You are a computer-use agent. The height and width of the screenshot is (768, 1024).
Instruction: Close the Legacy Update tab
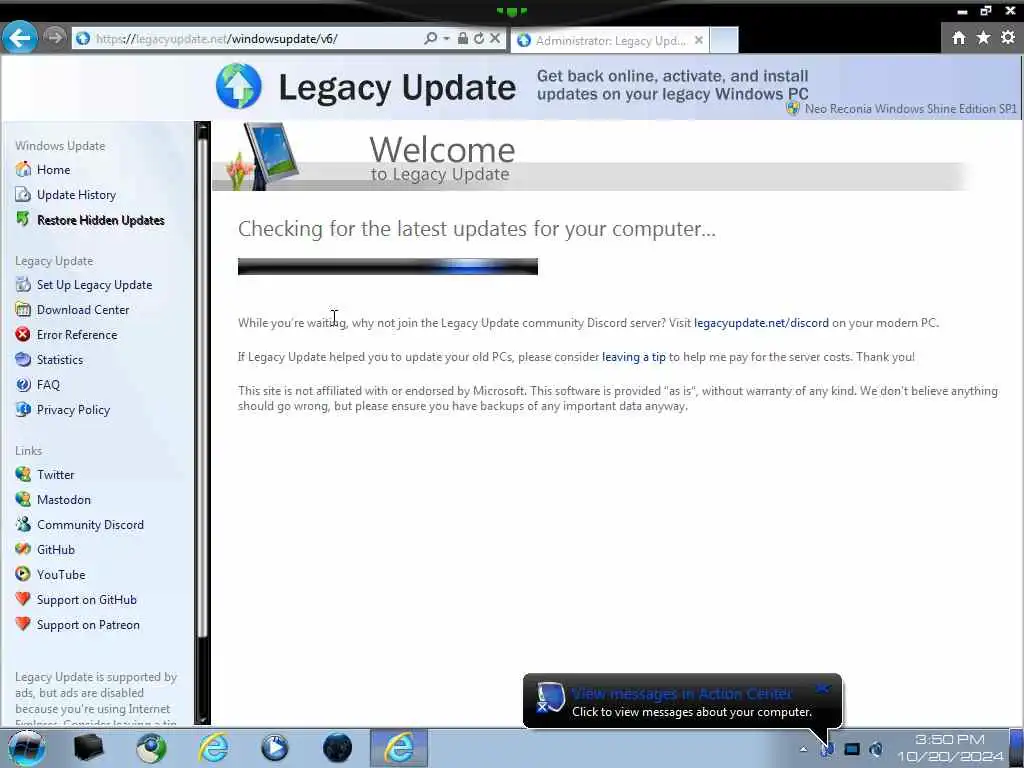click(x=699, y=40)
